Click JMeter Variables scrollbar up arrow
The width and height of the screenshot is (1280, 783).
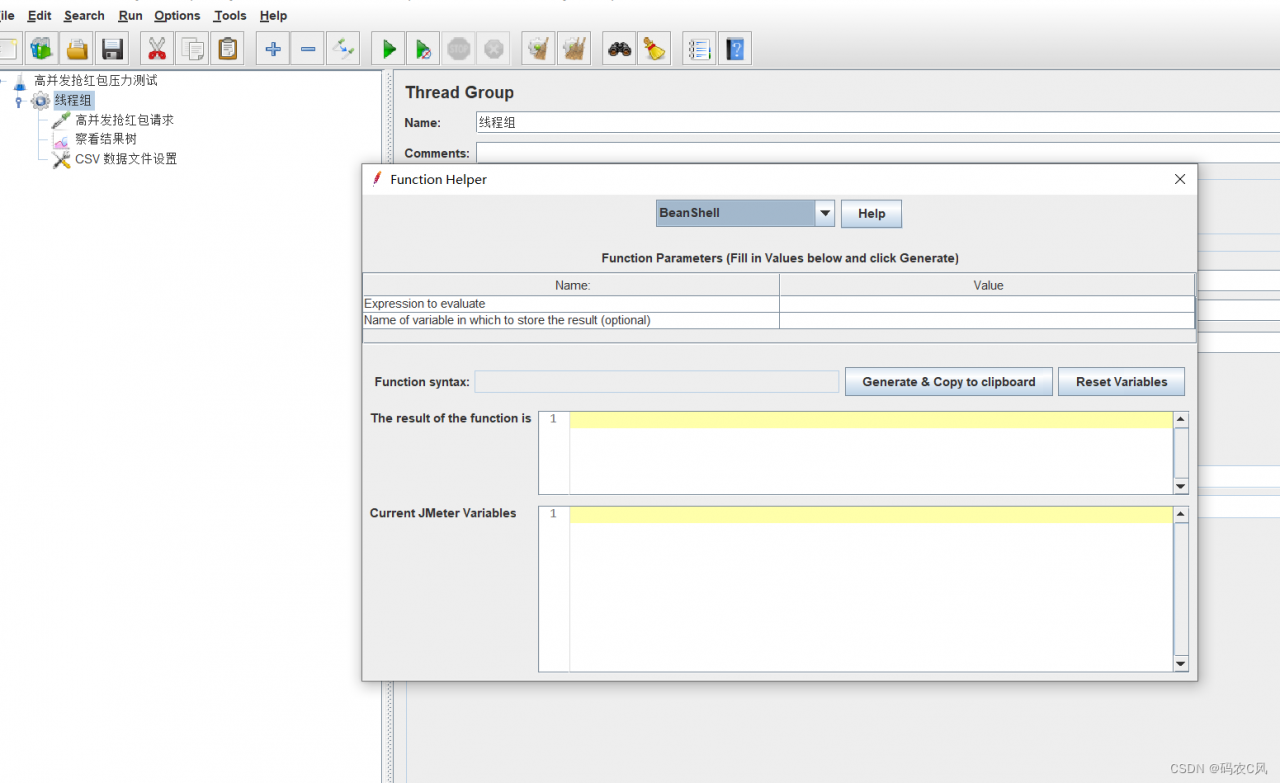pos(1181,515)
